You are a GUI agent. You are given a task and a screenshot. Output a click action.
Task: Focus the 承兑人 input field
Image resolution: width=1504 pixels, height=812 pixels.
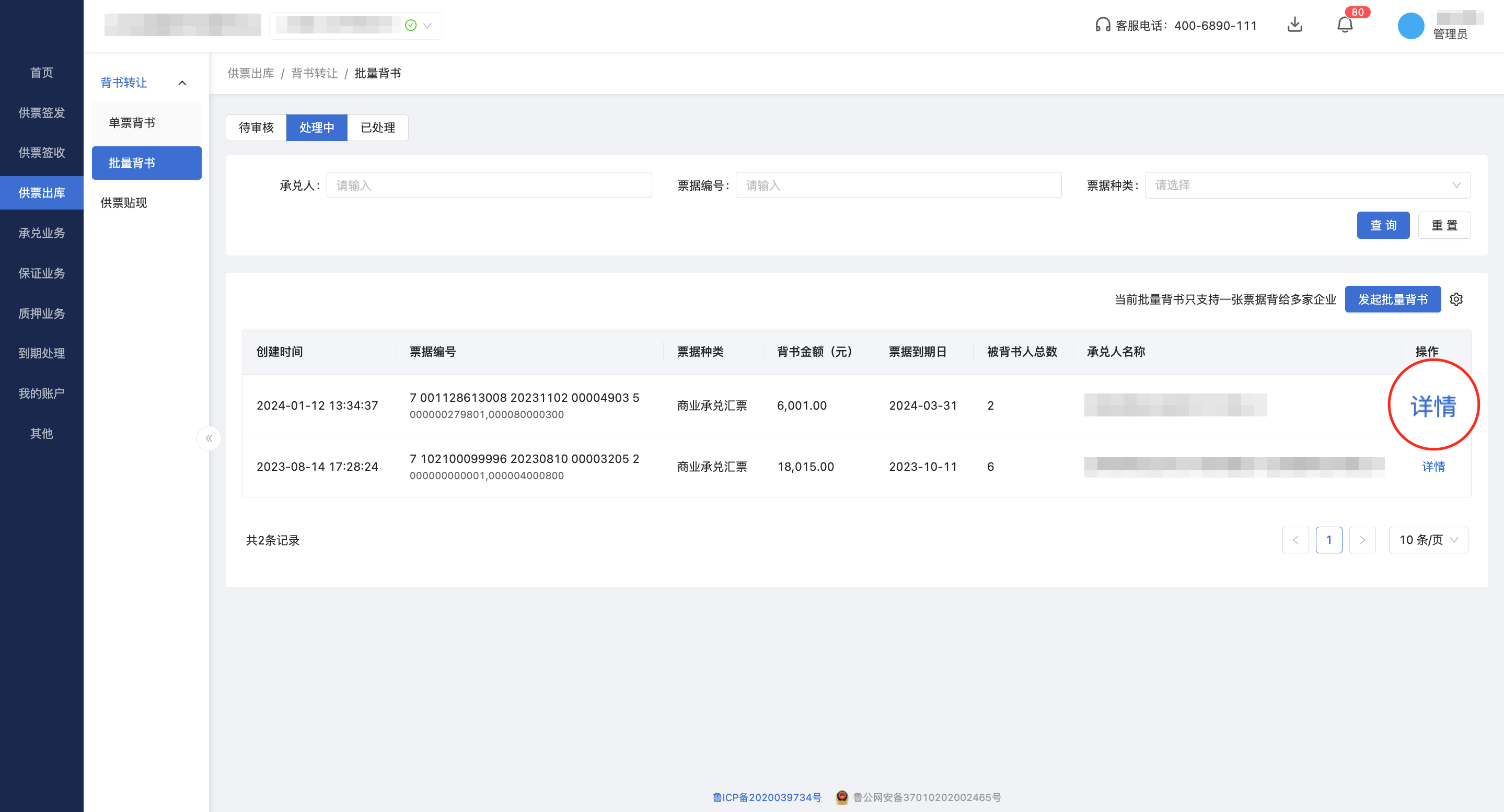pyautogui.click(x=489, y=185)
